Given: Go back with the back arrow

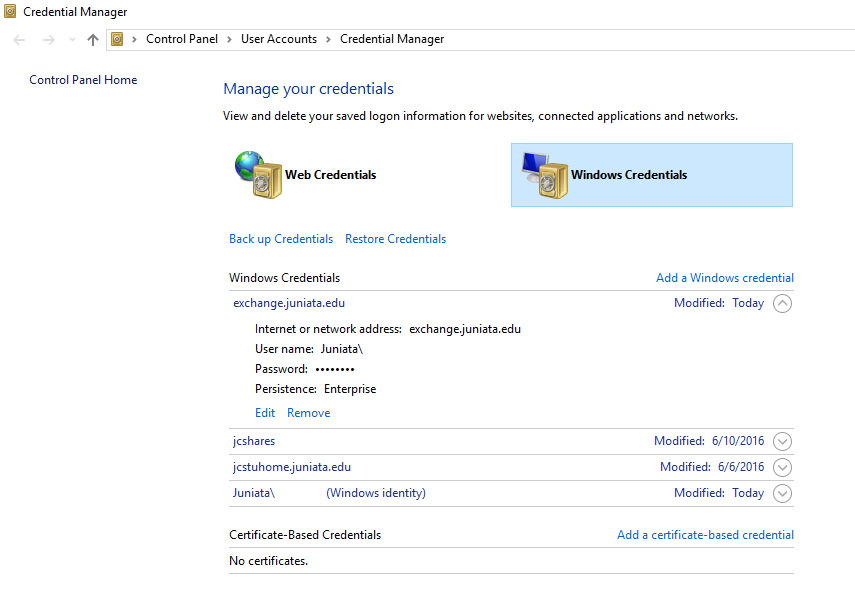Looking at the screenshot, I should [x=19, y=40].
